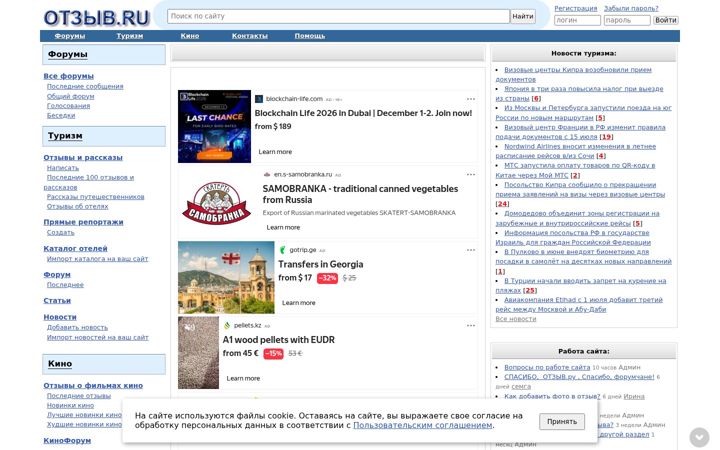
Task: Click the Войти login button
Action: (665, 20)
